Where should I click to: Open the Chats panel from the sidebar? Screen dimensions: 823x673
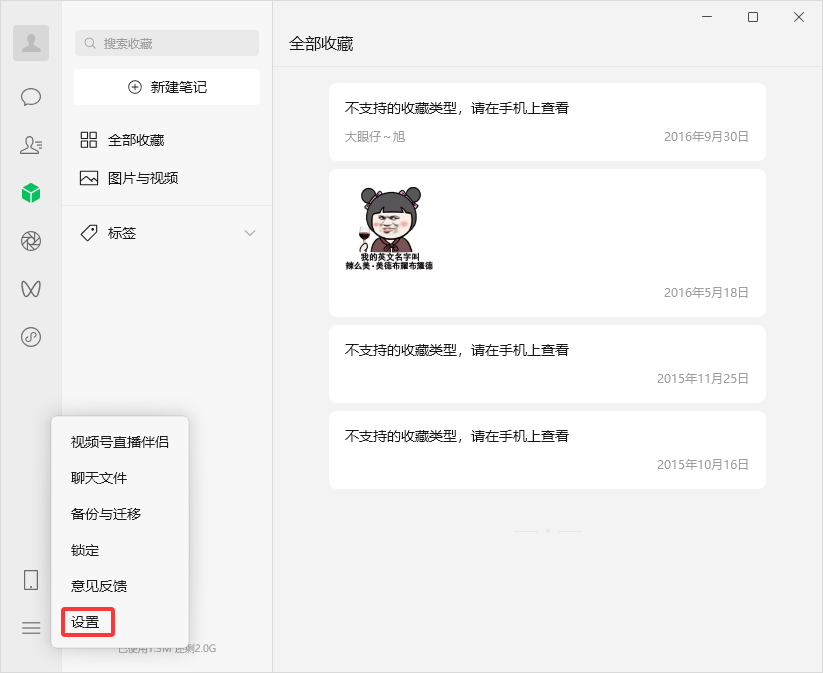(30, 96)
